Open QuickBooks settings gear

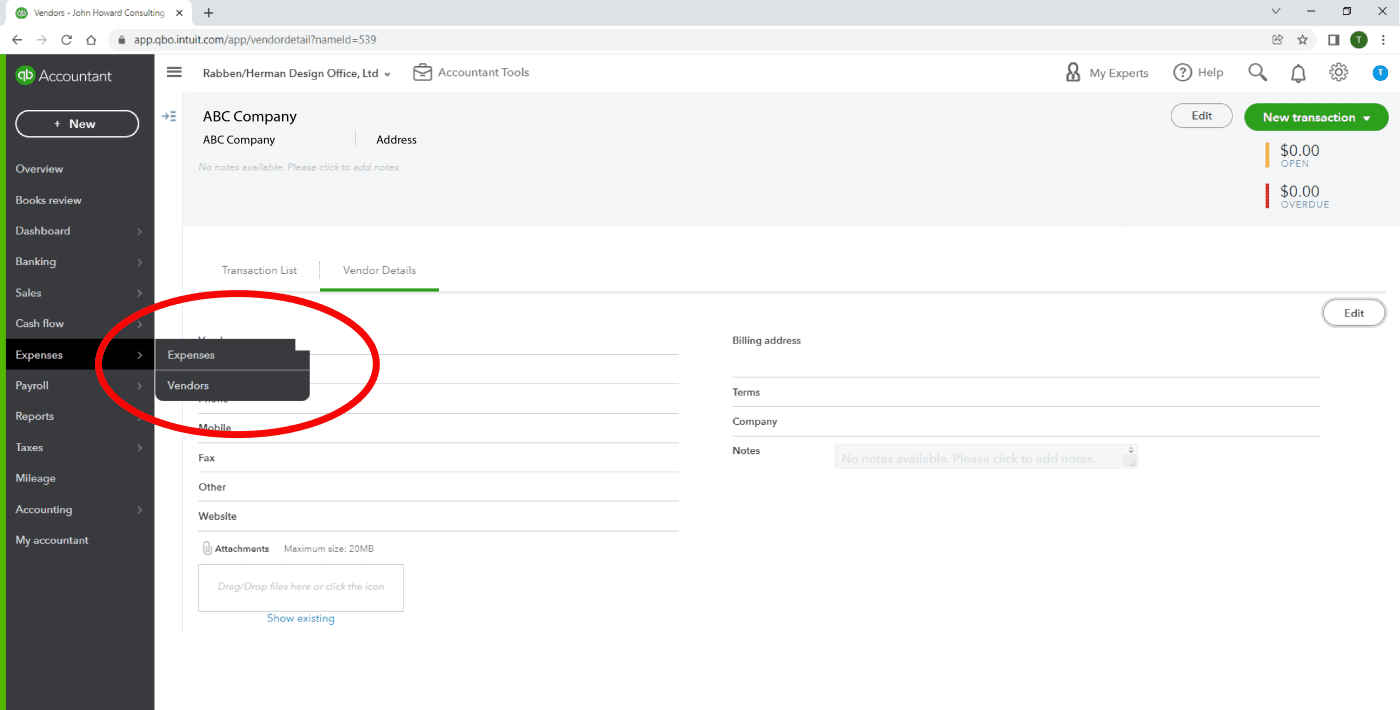[1338, 72]
